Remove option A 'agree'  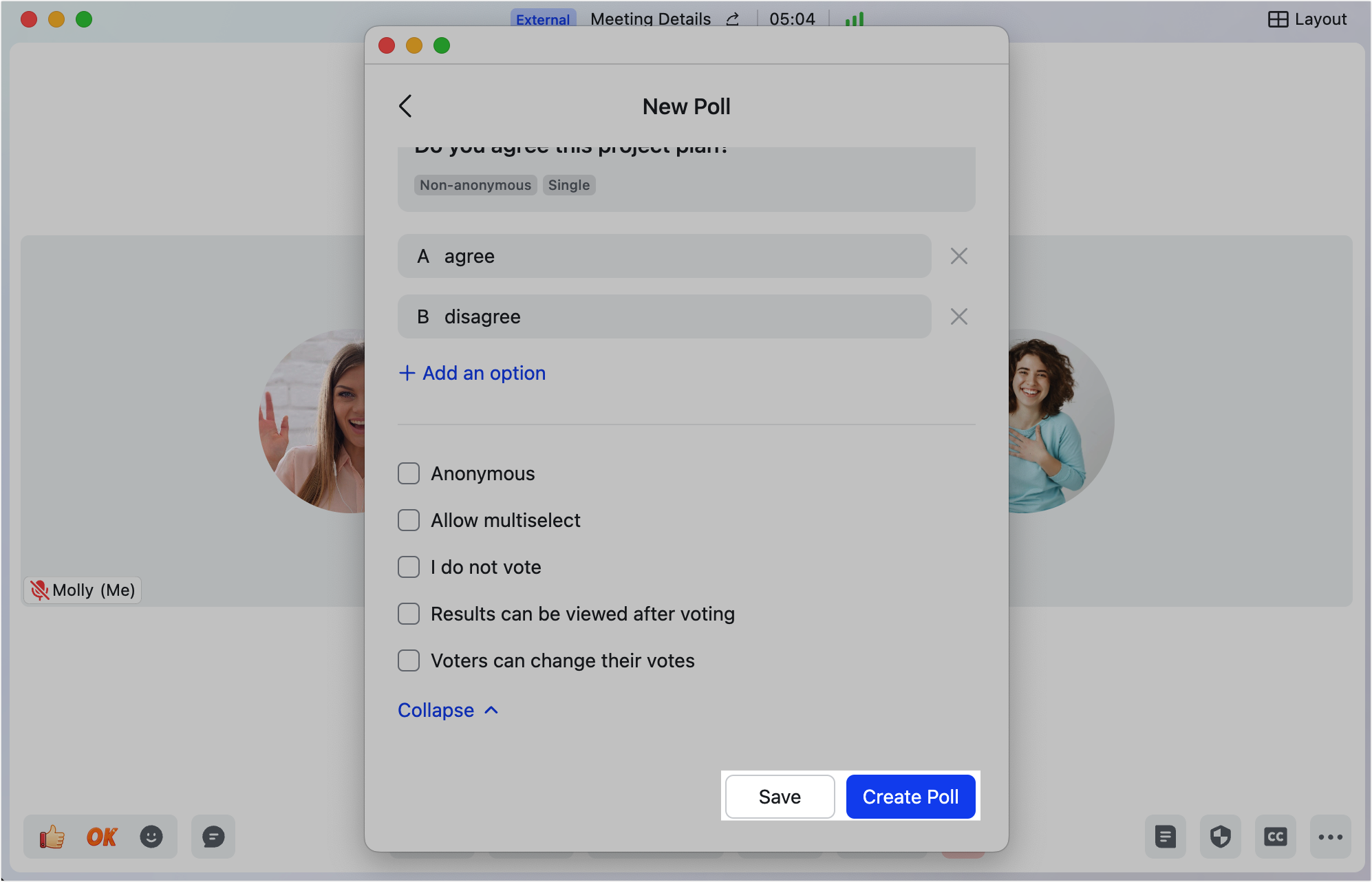pos(958,256)
